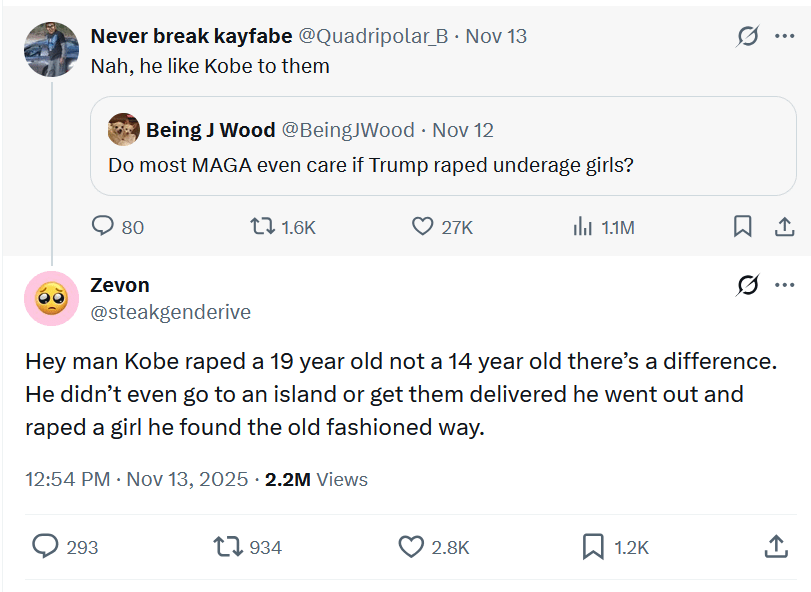Reply to Zevon's post

(46, 546)
